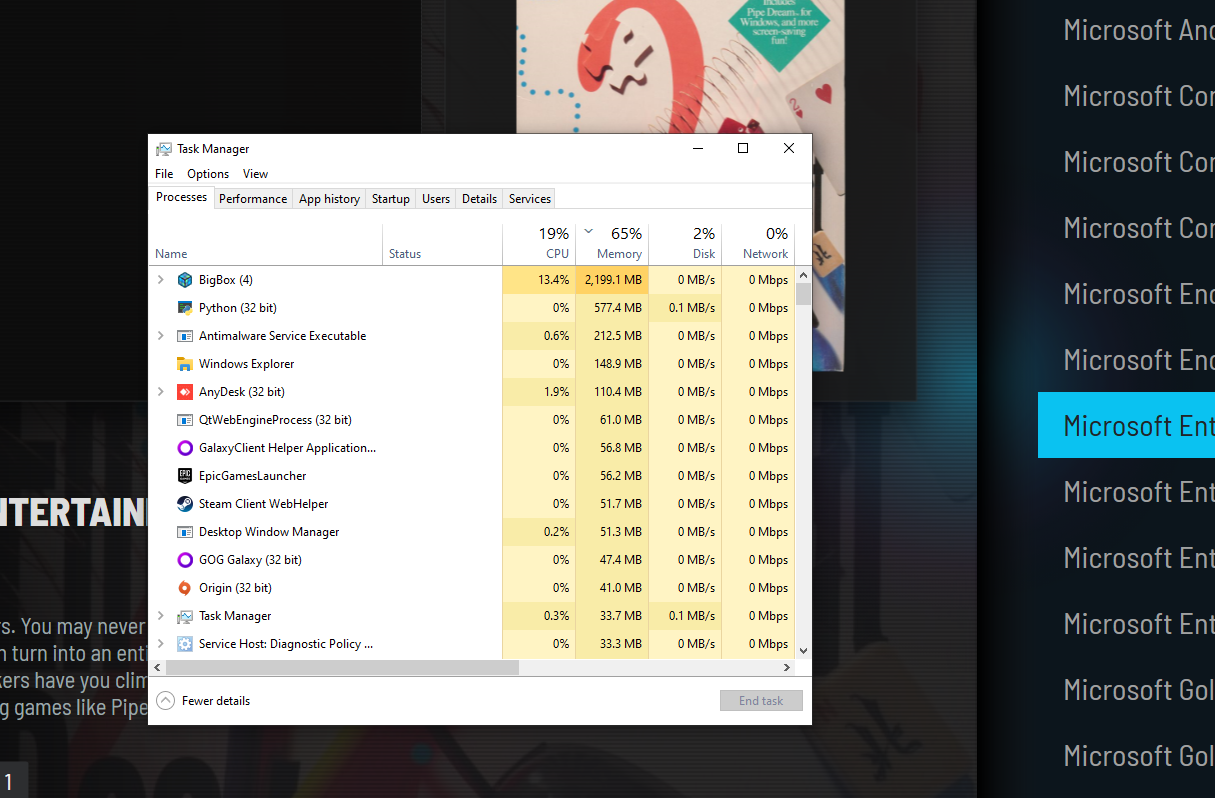This screenshot has width=1215, height=798.
Task: Click the Python (32 bit) process icon
Action: point(184,308)
